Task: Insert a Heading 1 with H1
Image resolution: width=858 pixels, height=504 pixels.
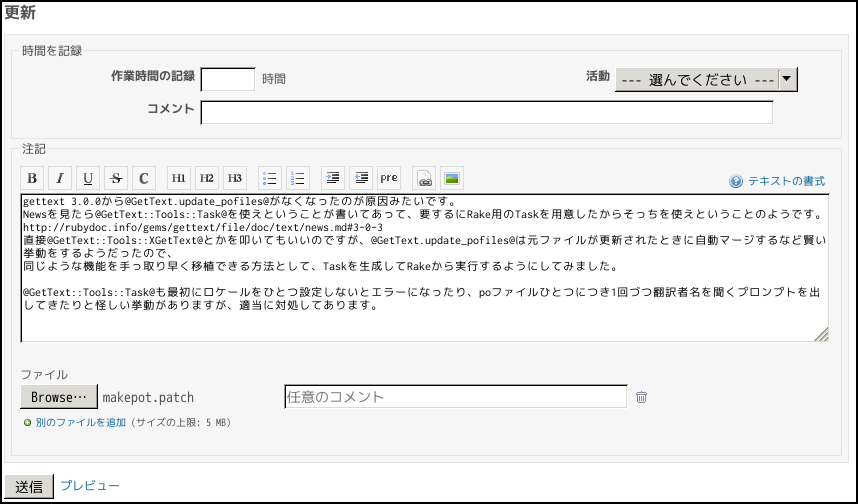Action: 179,178
